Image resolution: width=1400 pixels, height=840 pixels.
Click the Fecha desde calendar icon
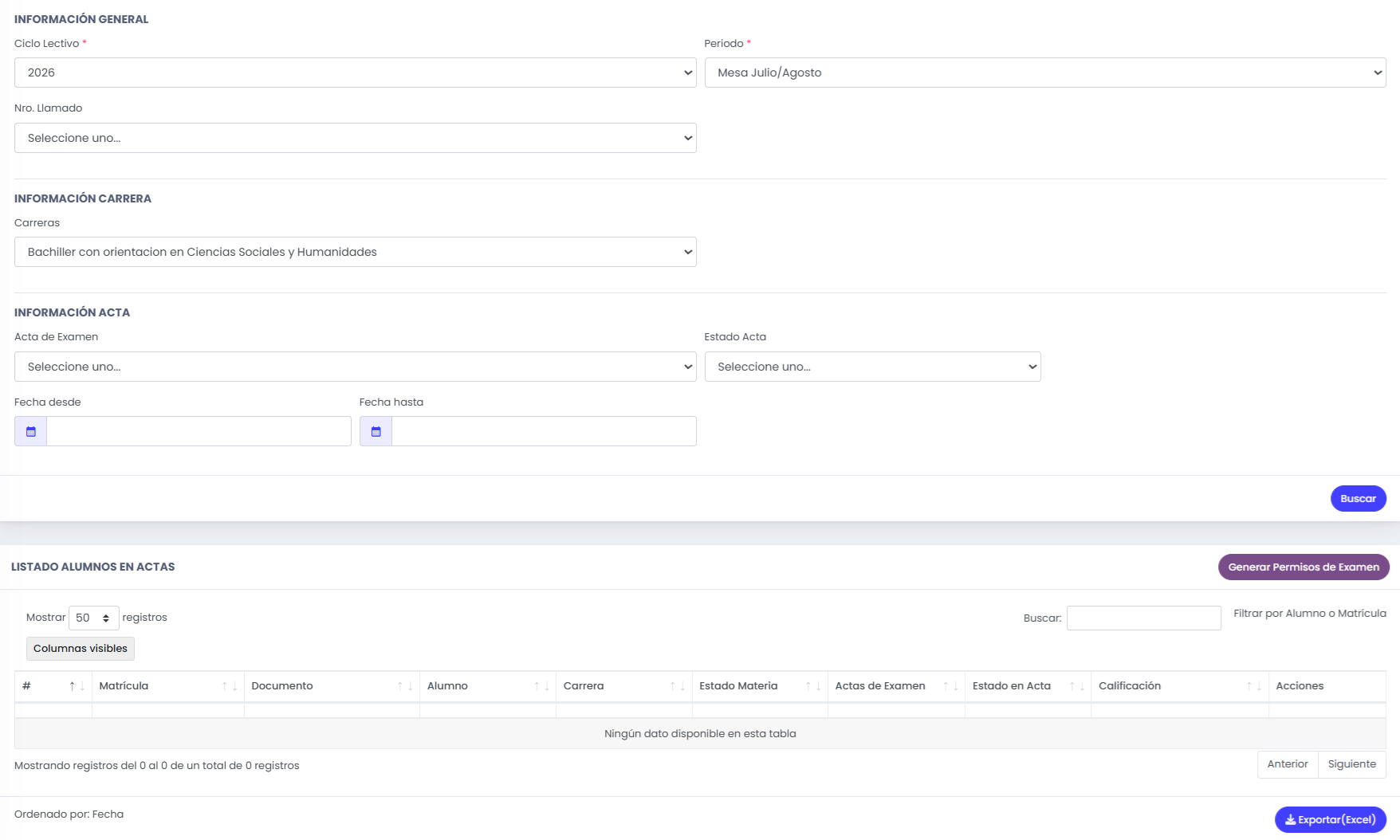pos(31,431)
